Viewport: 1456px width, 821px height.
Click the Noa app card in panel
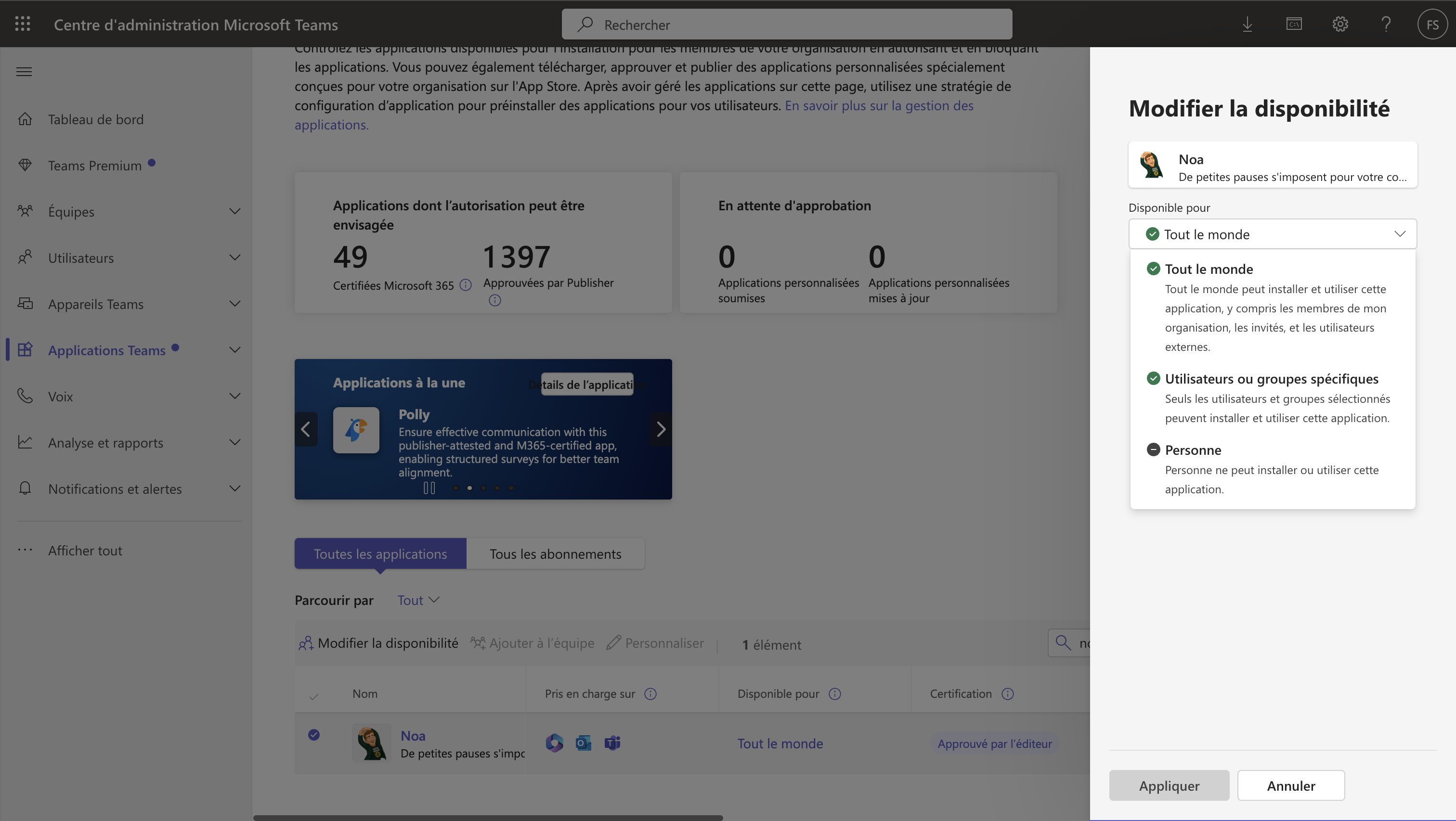pos(1272,165)
